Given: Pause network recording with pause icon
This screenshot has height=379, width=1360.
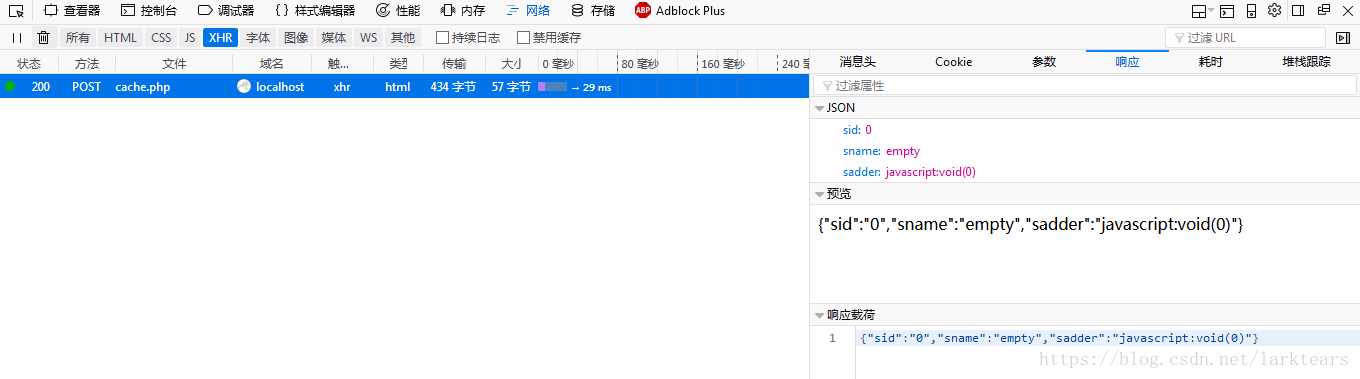Looking at the screenshot, I should tap(17, 38).
